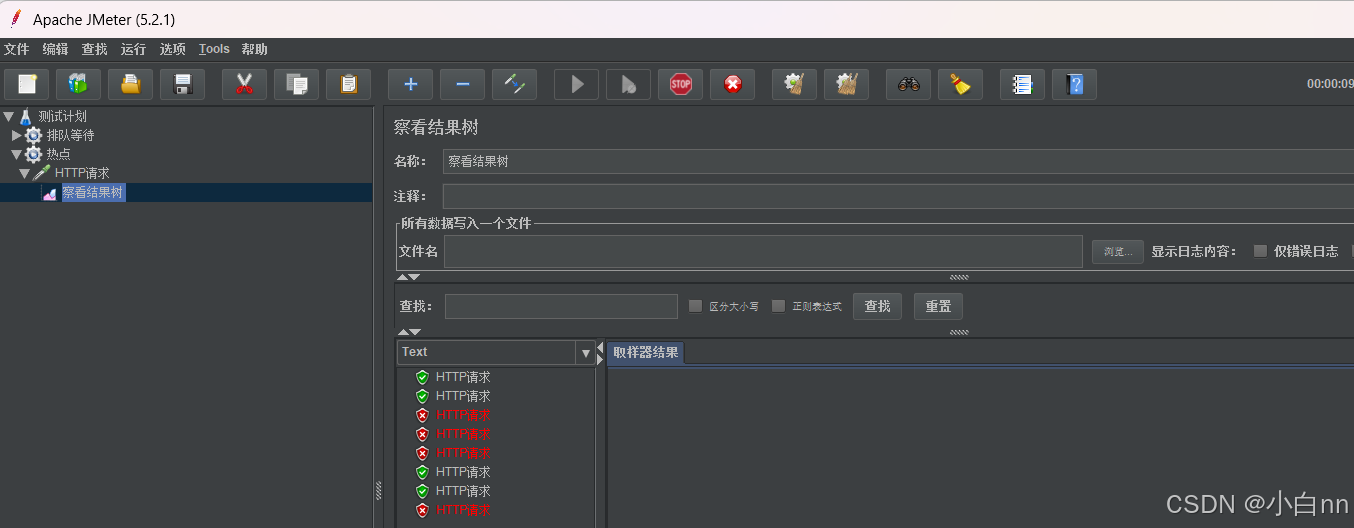1354x528 pixels.
Task: Collapse HTTP请求 node arrow in plan tree
Action: [25, 173]
